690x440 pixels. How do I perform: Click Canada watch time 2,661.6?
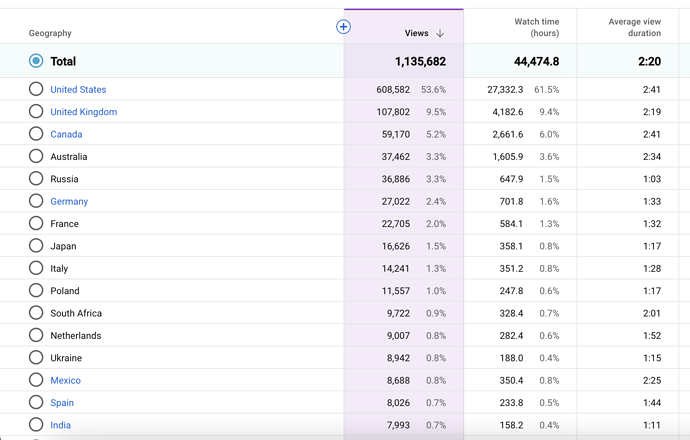pos(508,134)
